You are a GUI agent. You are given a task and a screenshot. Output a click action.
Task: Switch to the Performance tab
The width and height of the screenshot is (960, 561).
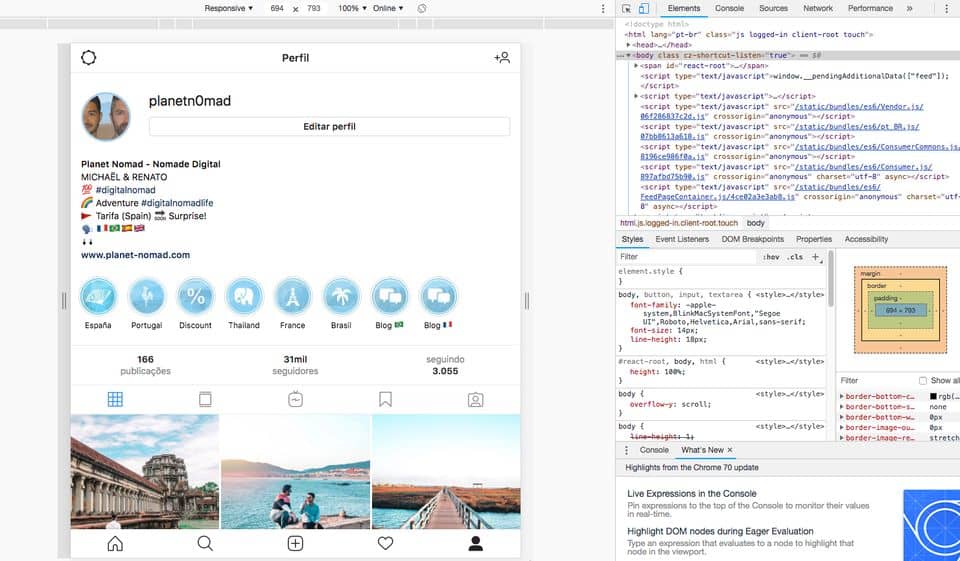click(870, 9)
